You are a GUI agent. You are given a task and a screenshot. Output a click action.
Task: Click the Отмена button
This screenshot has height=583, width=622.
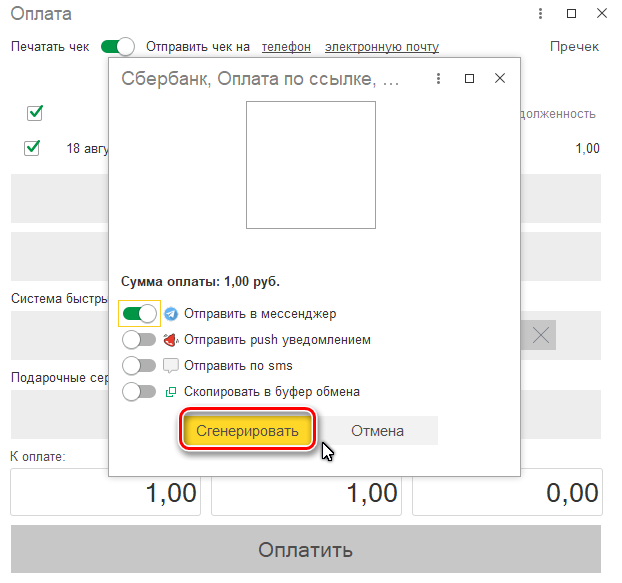point(377,431)
